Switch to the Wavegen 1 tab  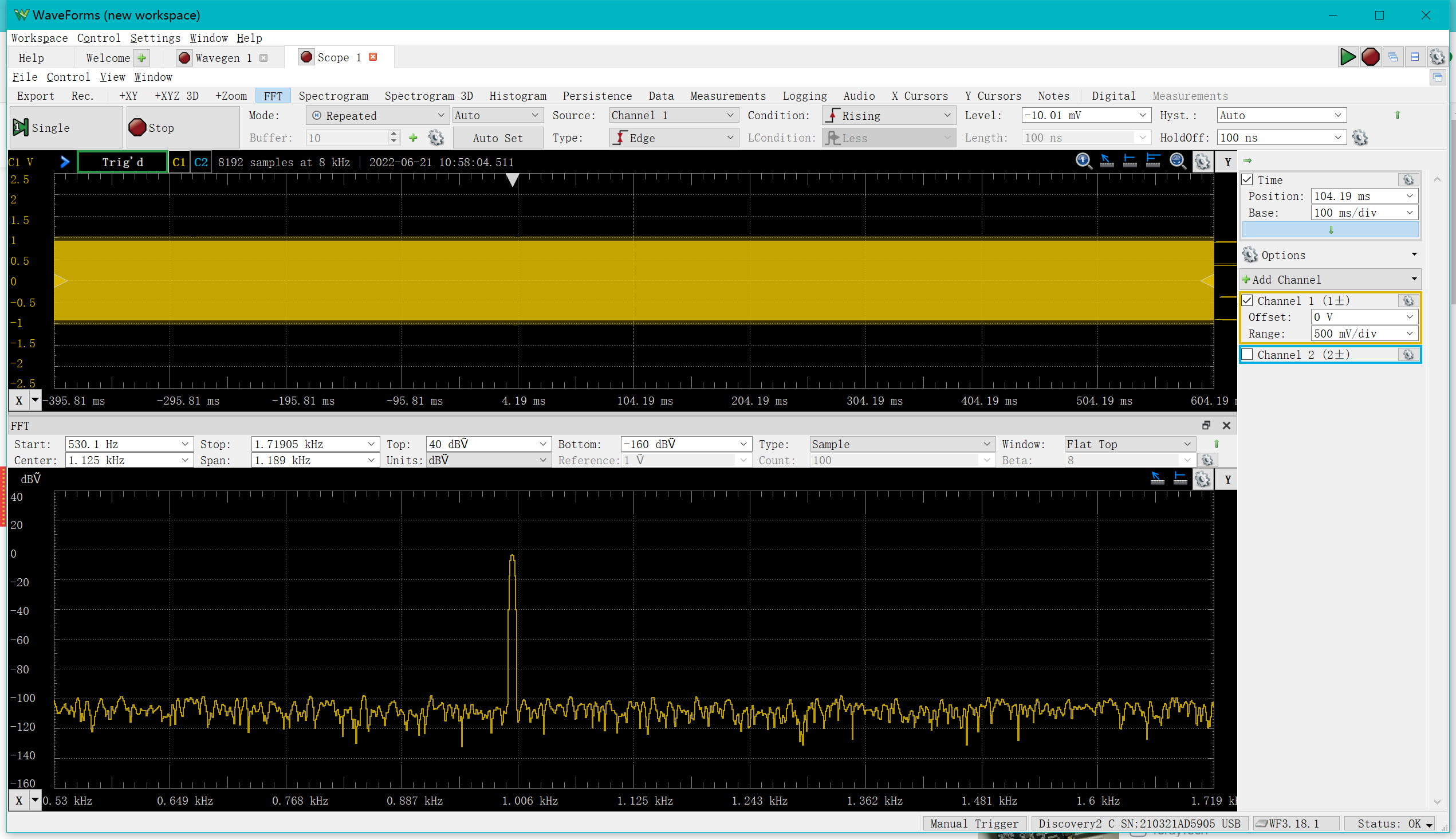[222, 58]
